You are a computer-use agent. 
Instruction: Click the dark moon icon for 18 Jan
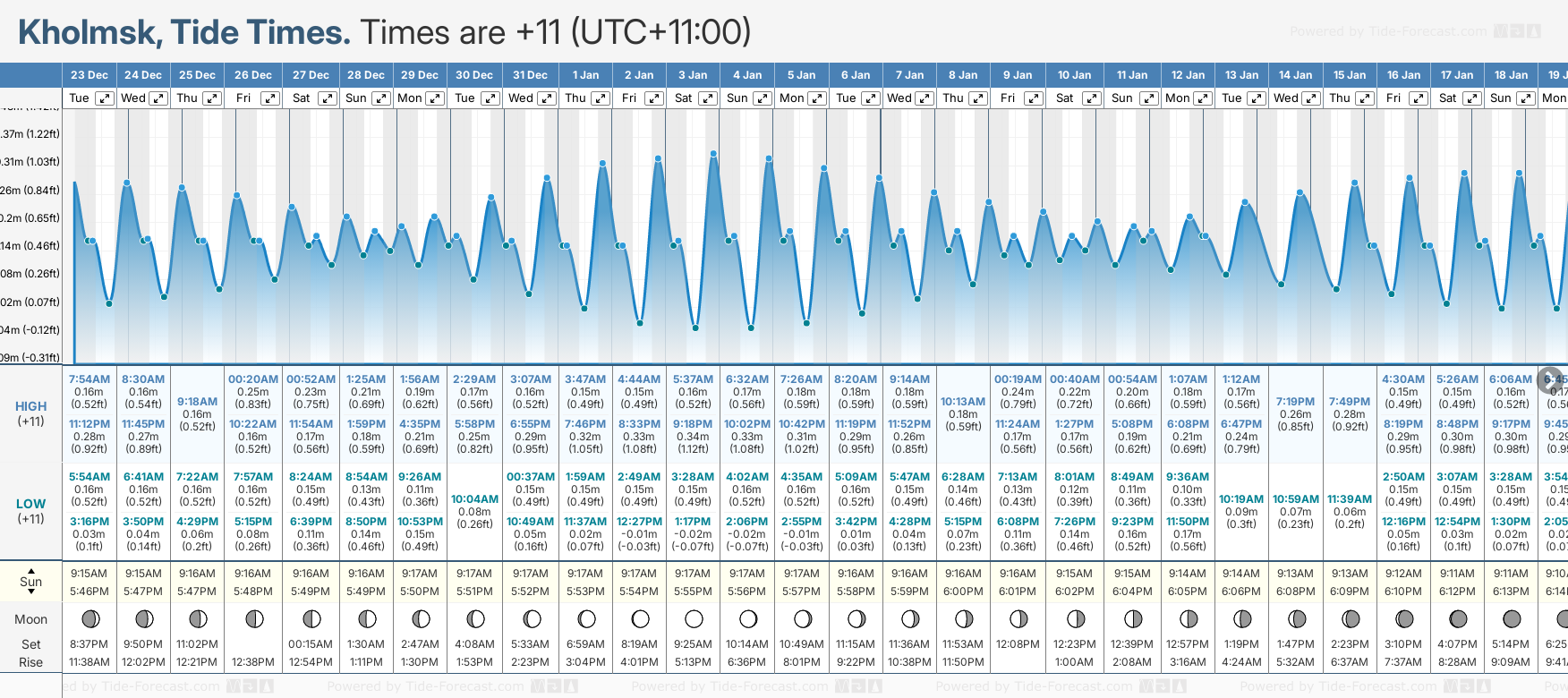click(1512, 618)
